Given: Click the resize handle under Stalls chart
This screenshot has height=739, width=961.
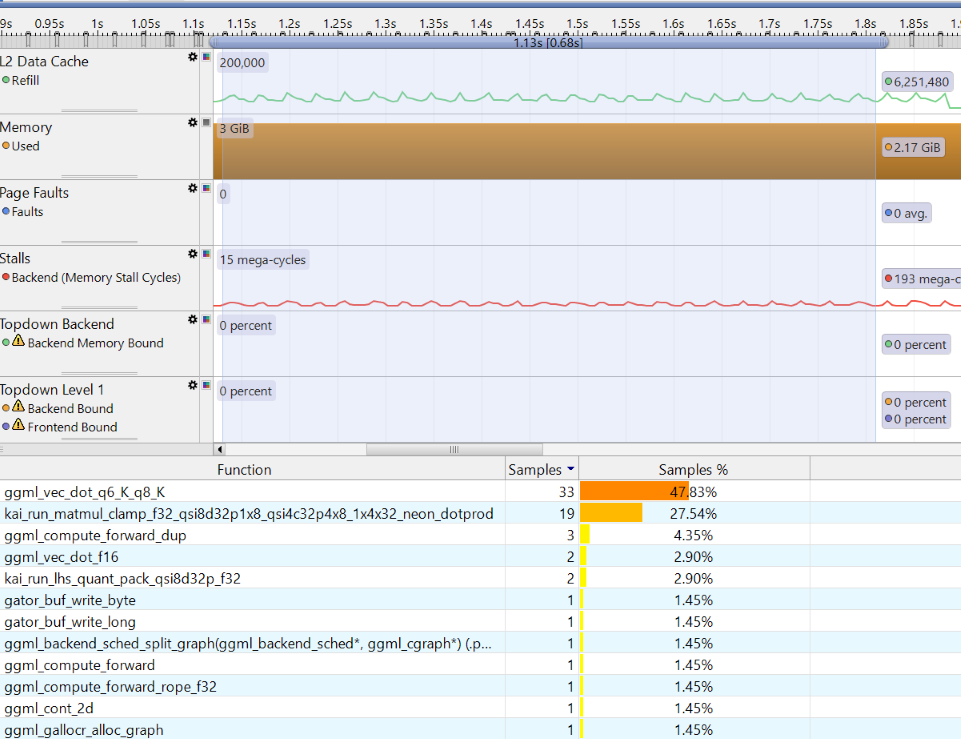Looking at the screenshot, I should [100, 307].
